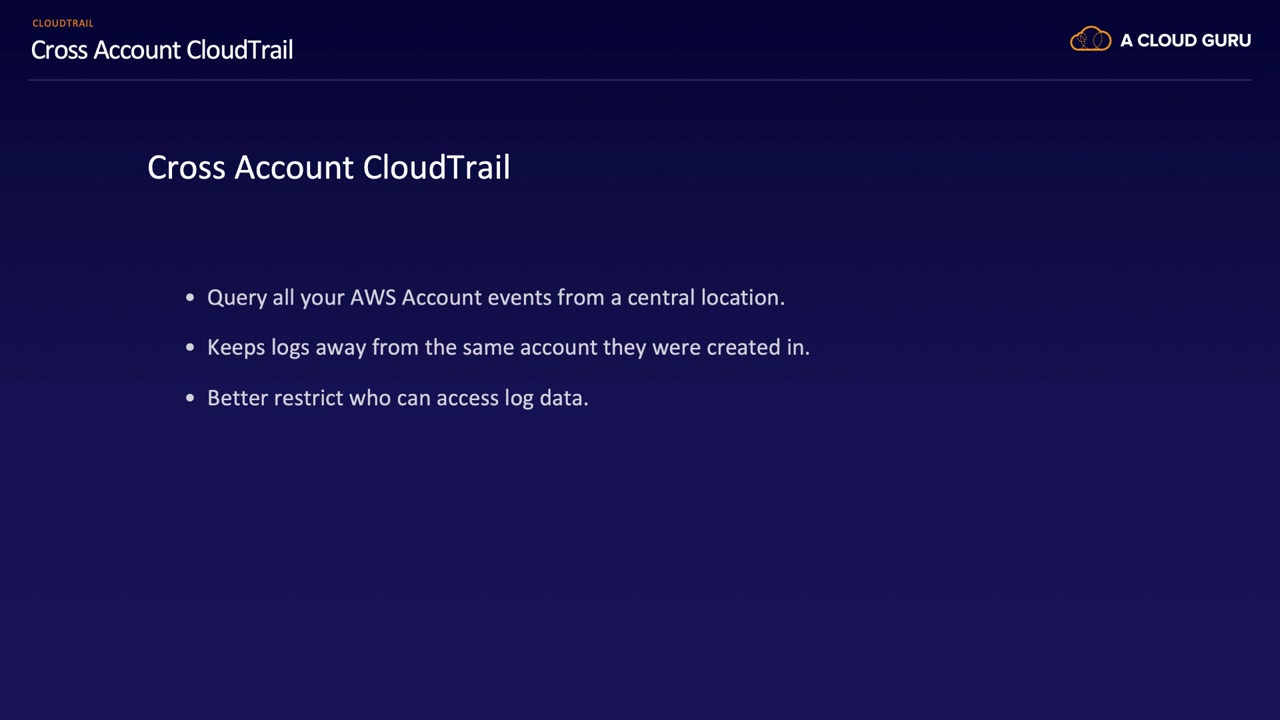This screenshot has height=720, width=1280.
Task: Click the bullet dot before "Better restrict"
Action: click(190, 398)
